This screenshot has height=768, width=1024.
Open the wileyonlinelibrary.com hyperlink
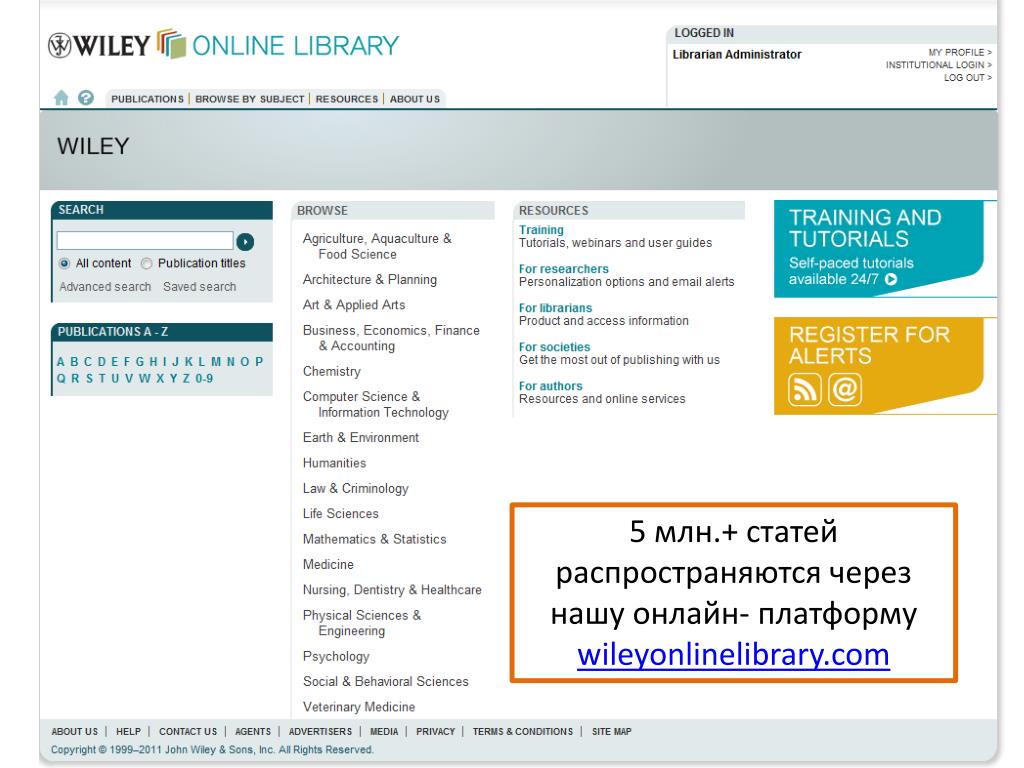point(733,654)
